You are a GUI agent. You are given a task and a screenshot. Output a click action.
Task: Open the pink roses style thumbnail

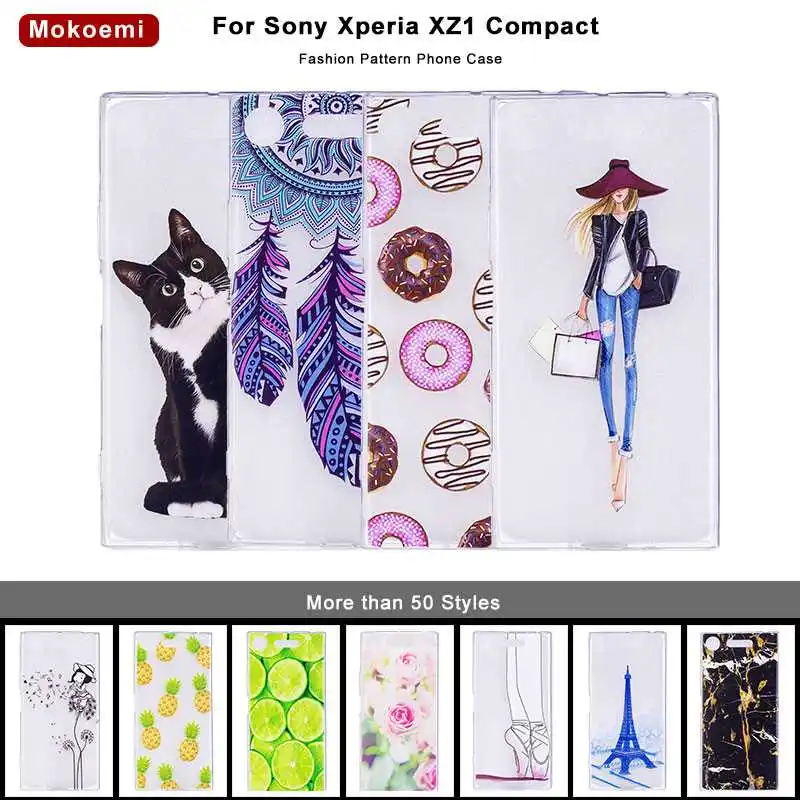click(x=399, y=710)
